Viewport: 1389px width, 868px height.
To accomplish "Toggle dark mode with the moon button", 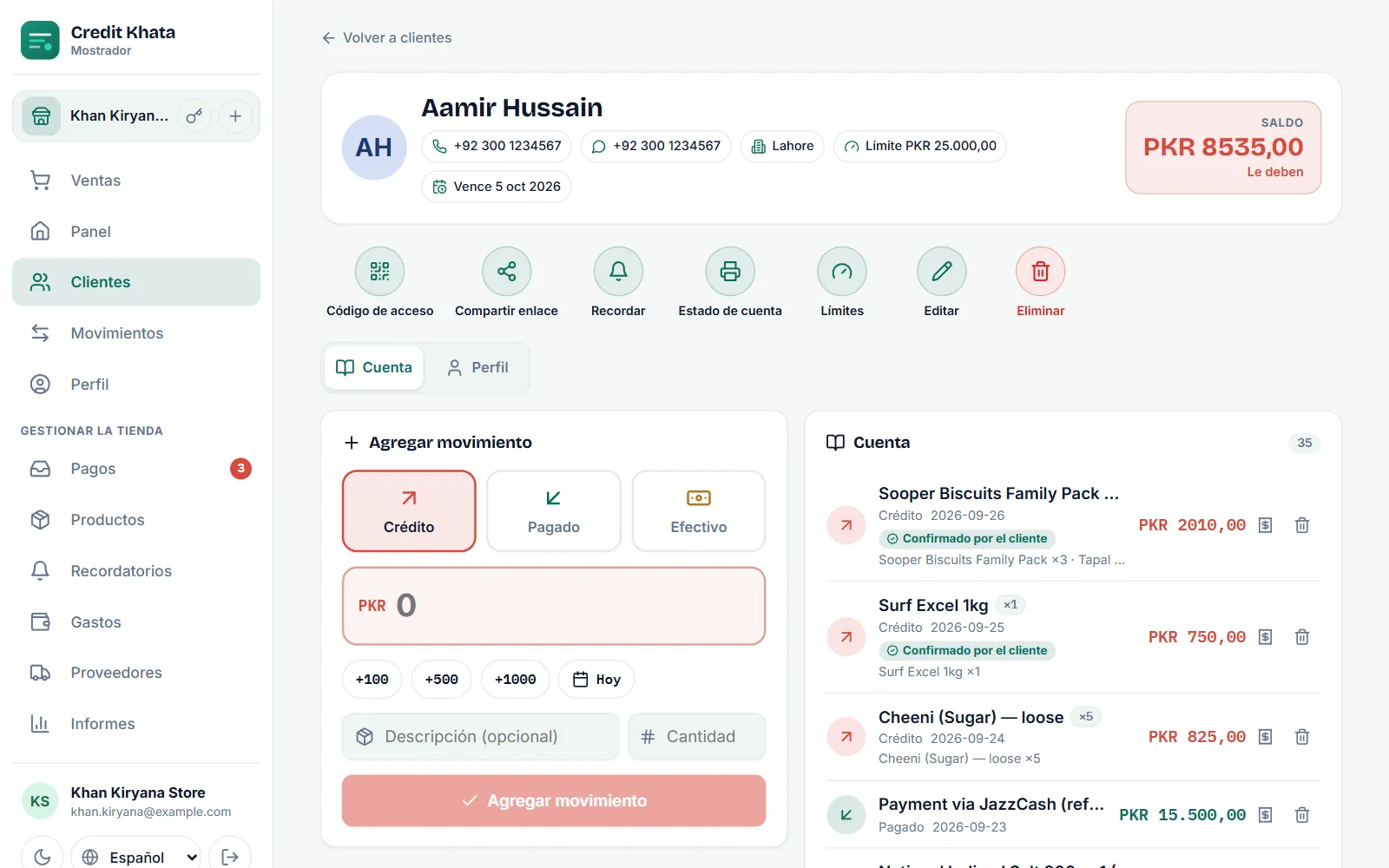I will pos(43,857).
